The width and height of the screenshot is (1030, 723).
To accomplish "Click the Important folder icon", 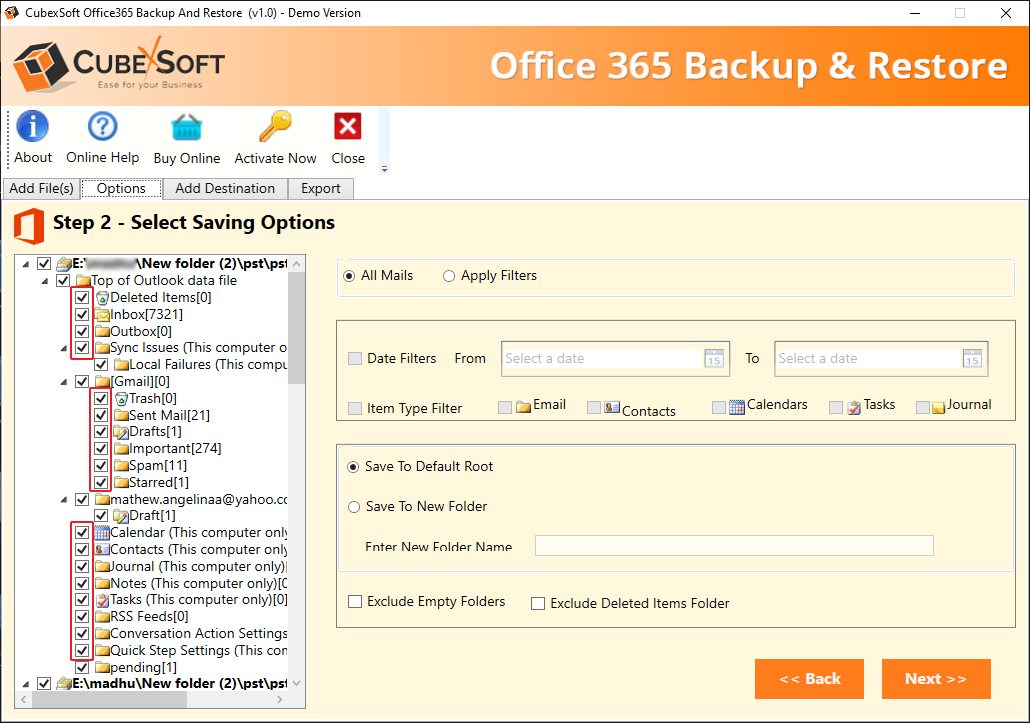I will click(121, 449).
